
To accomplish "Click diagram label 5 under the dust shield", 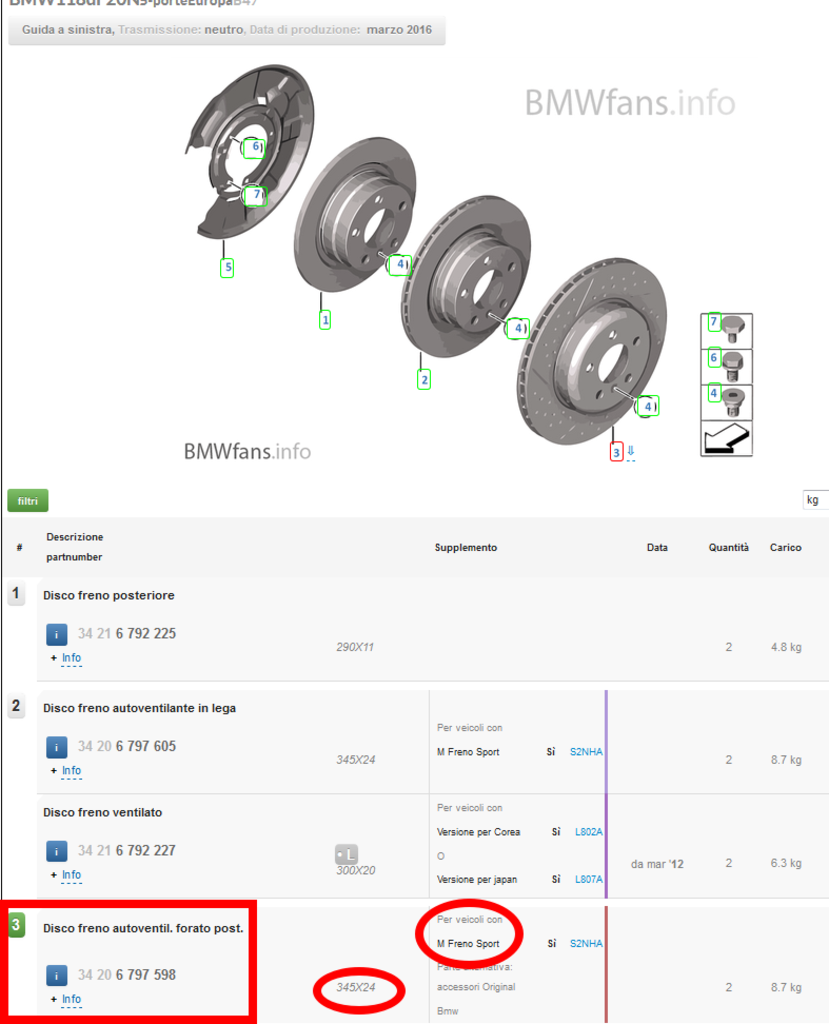I will pyautogui.click(x=227, y=267).
